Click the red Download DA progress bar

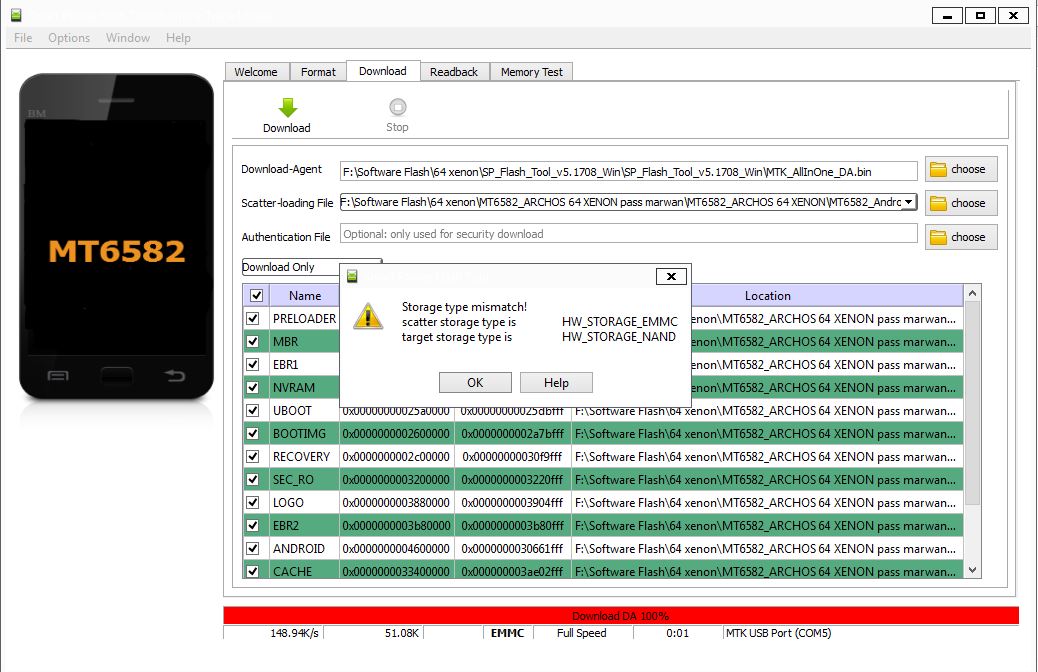point(621,616)
